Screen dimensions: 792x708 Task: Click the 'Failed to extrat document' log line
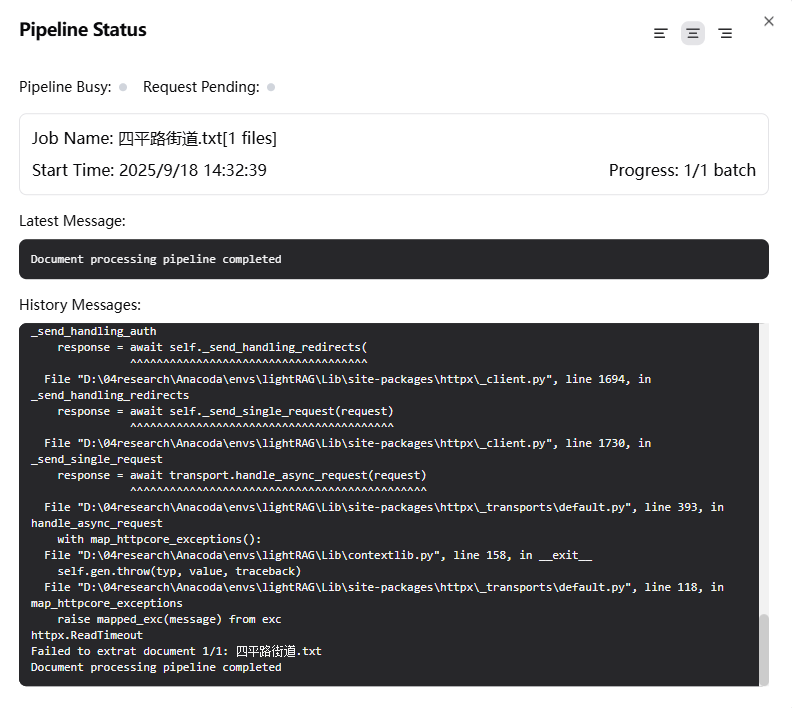click(x=176, y=651)
